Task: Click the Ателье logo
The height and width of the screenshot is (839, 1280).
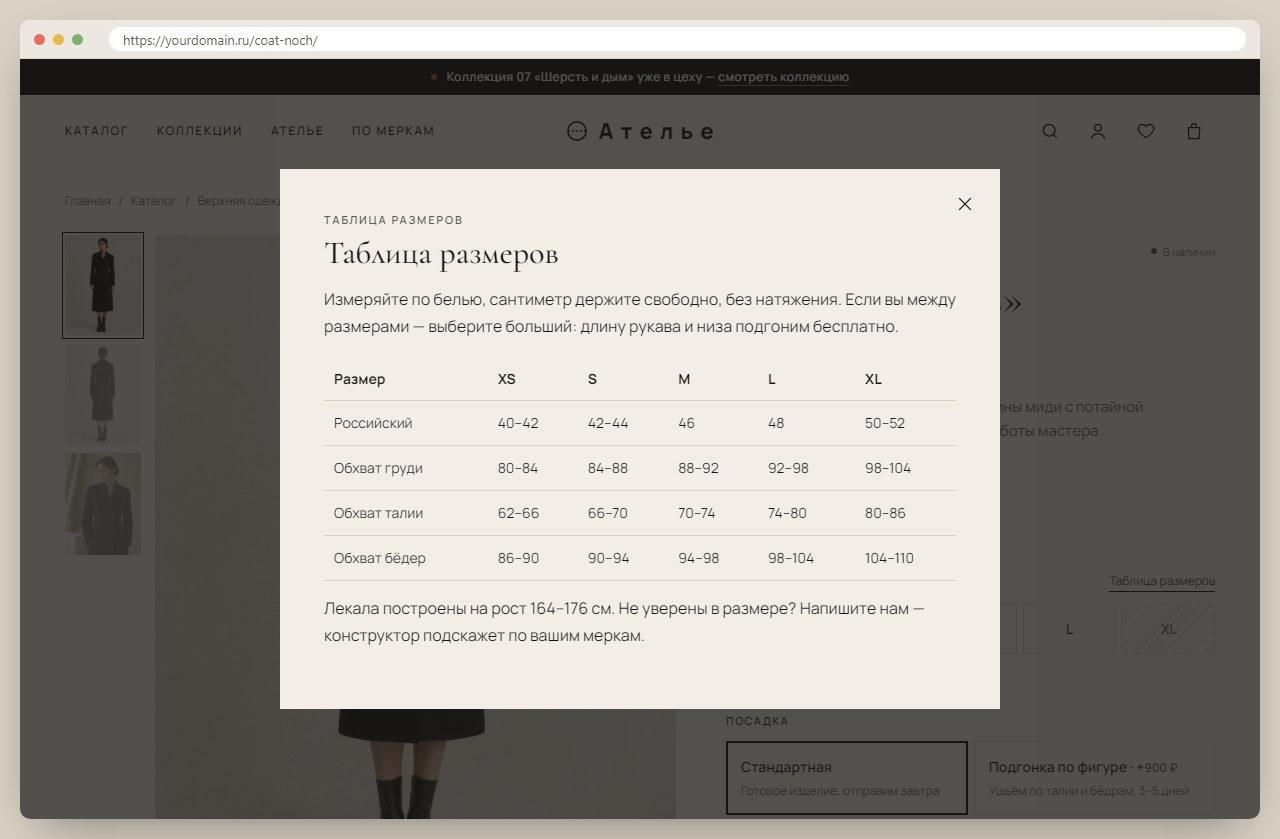Action: [x=640, y=131]
